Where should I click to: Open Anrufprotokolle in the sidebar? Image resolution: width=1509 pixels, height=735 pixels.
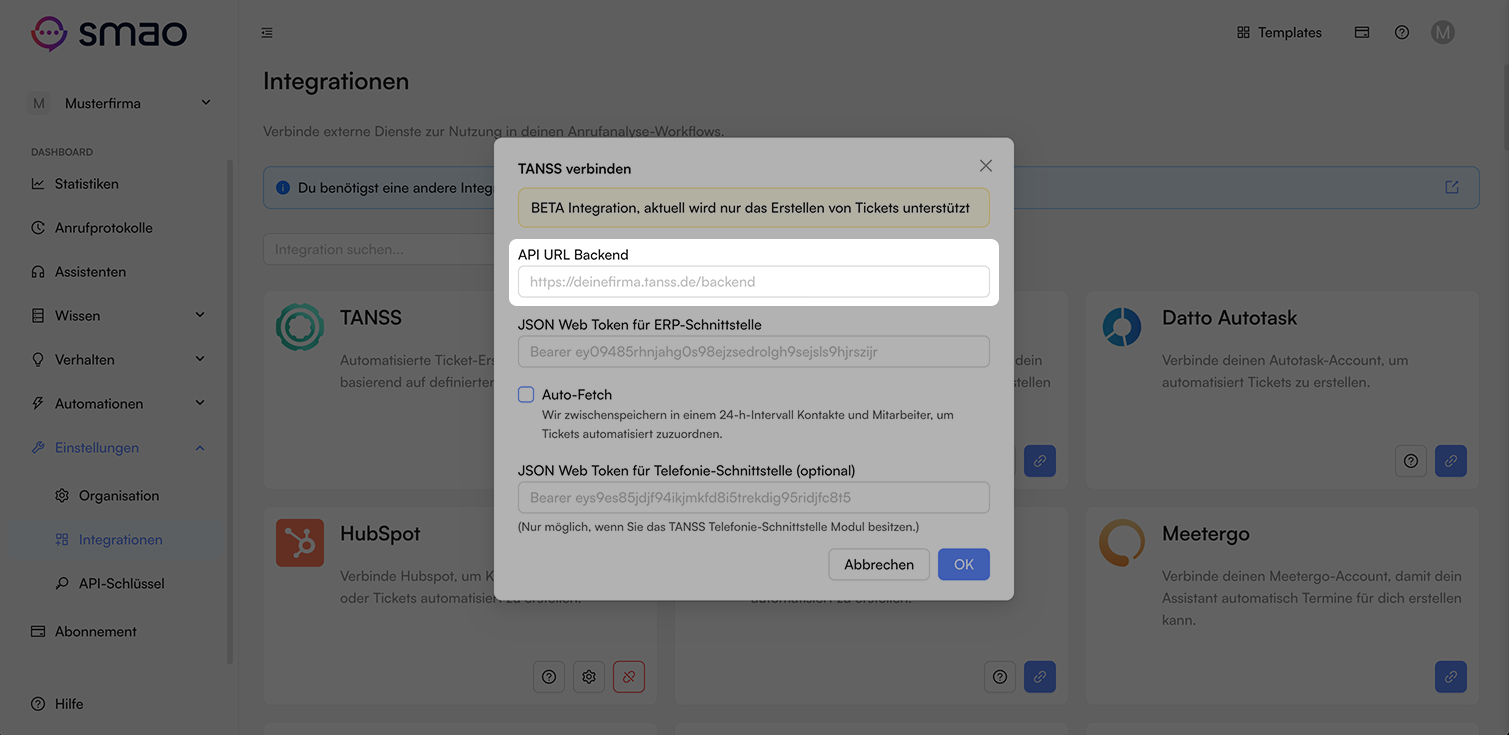[x=104, y=228]
